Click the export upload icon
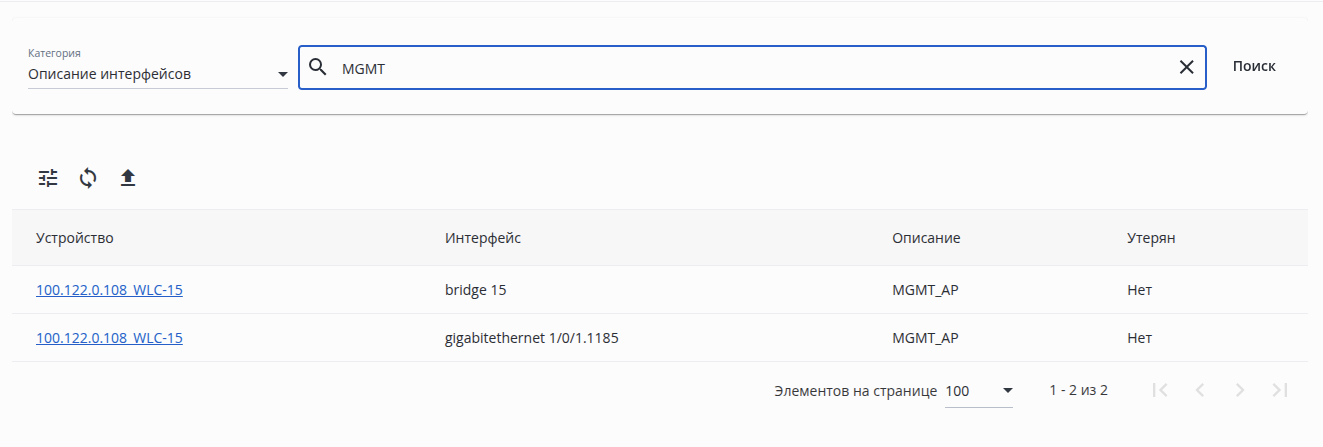 coord(128,179)
